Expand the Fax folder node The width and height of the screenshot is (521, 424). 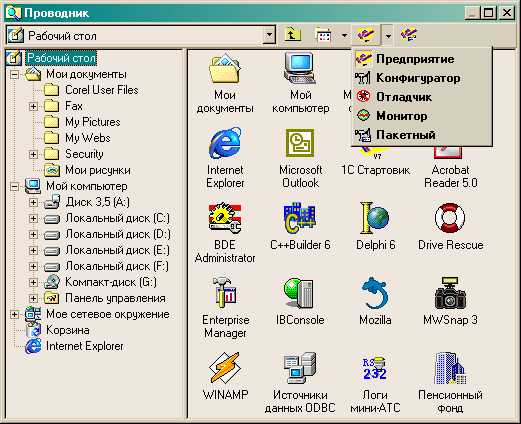(33, 106)
